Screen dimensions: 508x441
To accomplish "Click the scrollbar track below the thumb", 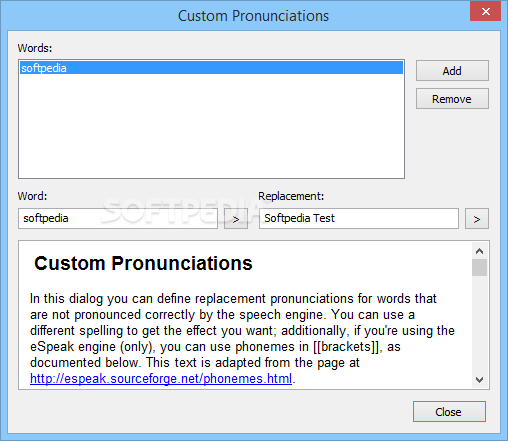I will pyautogui.click(x=479, y=324).
